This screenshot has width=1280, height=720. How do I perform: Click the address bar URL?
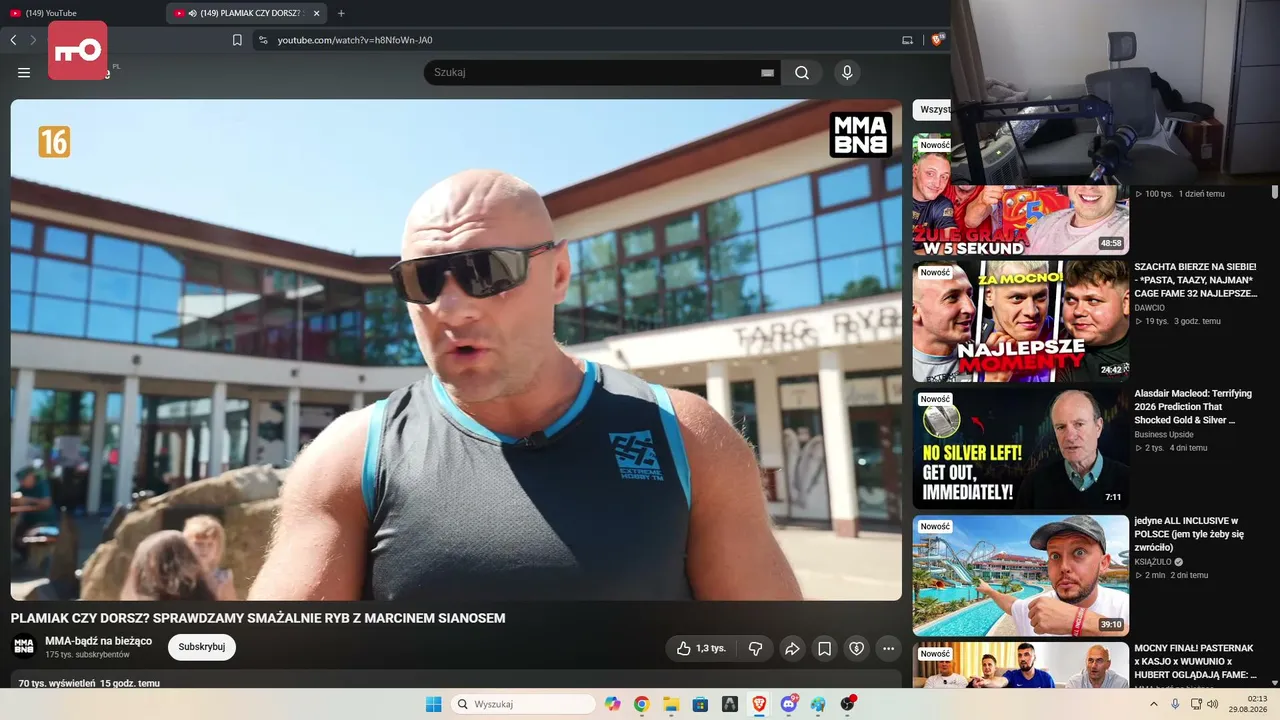(355, 40)
